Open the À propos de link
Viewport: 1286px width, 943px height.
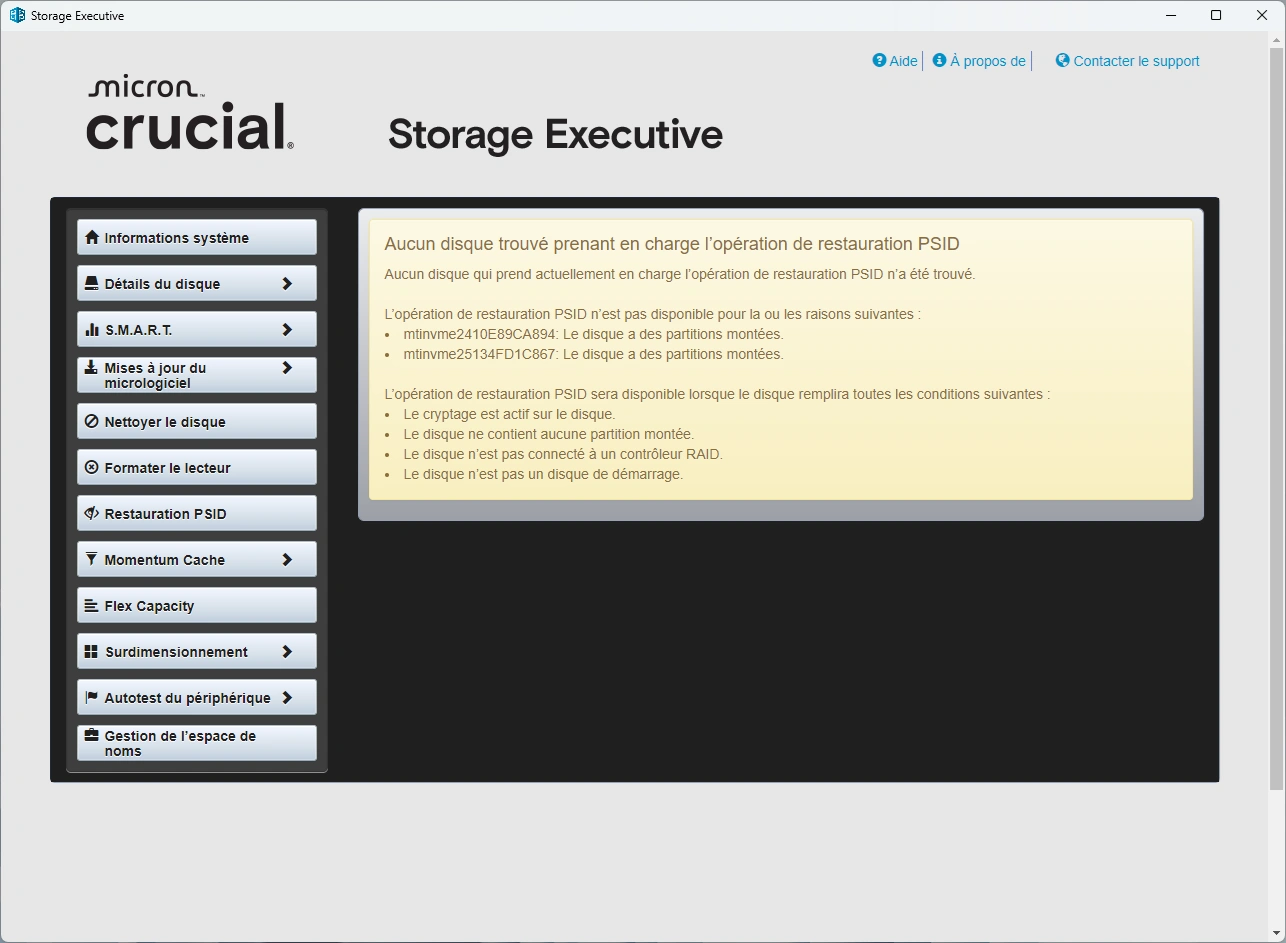pyautogui.click(x=987, y=61)
